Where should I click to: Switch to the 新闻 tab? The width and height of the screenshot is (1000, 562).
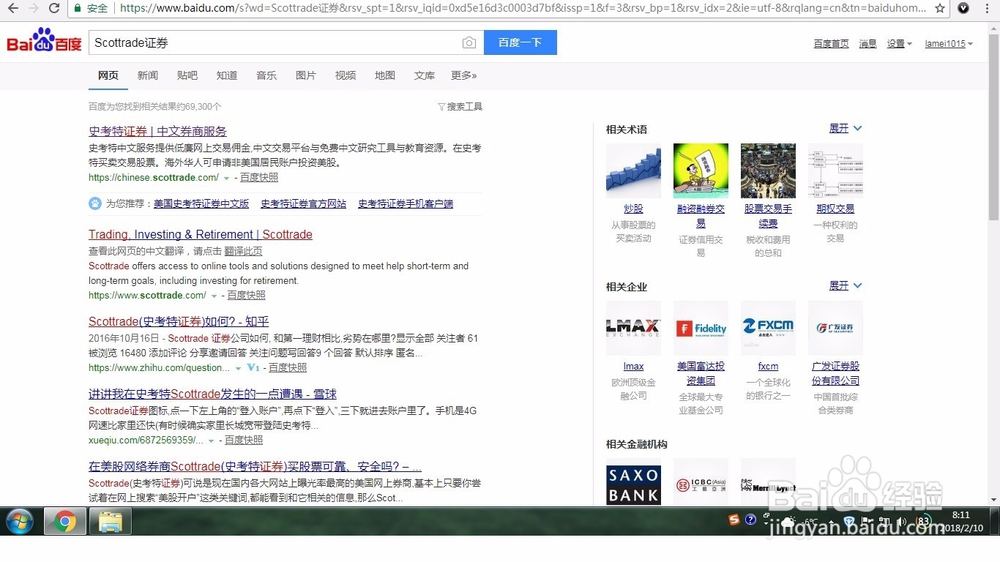147,75
